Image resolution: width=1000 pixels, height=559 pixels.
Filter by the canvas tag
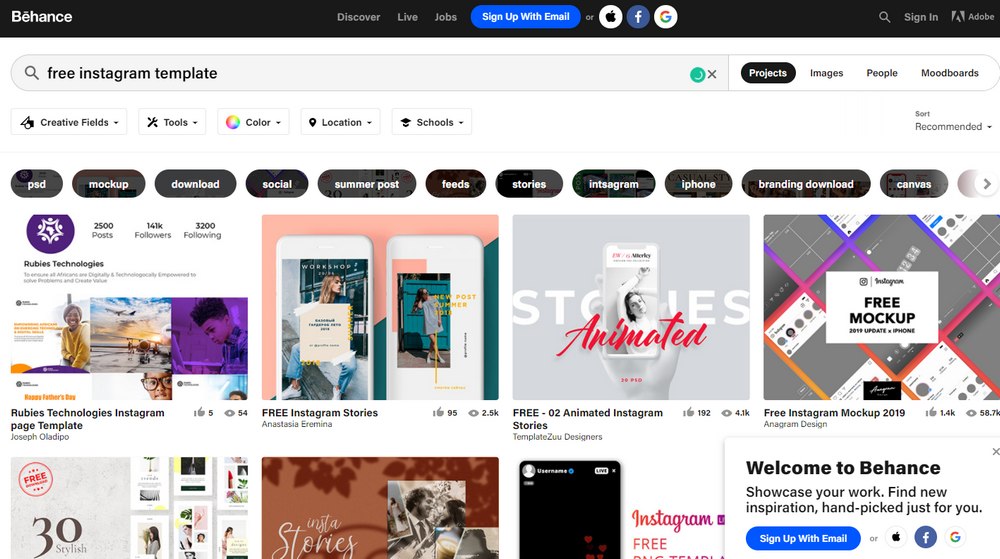(914, 184)
